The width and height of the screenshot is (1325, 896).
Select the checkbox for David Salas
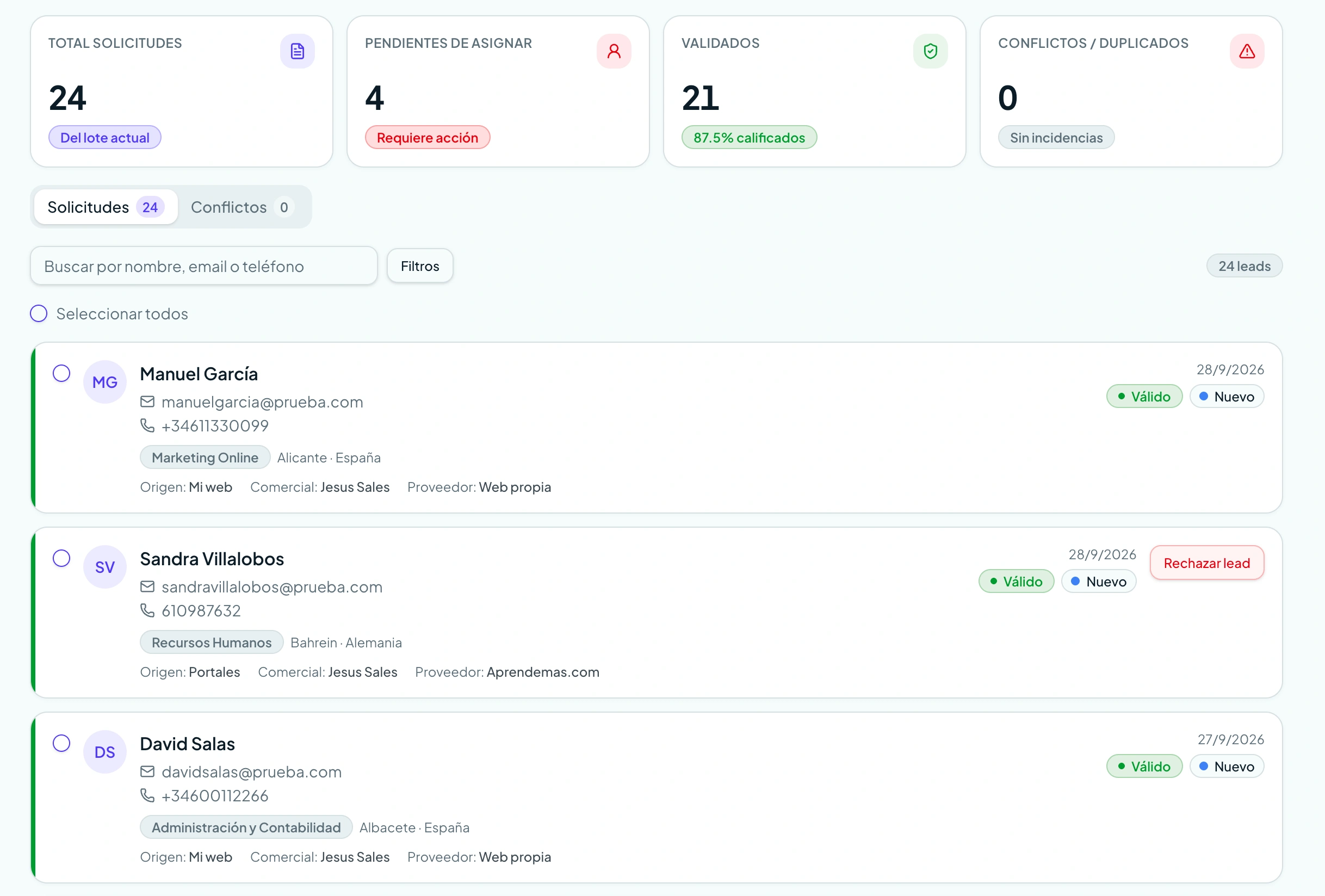(61, 743)
